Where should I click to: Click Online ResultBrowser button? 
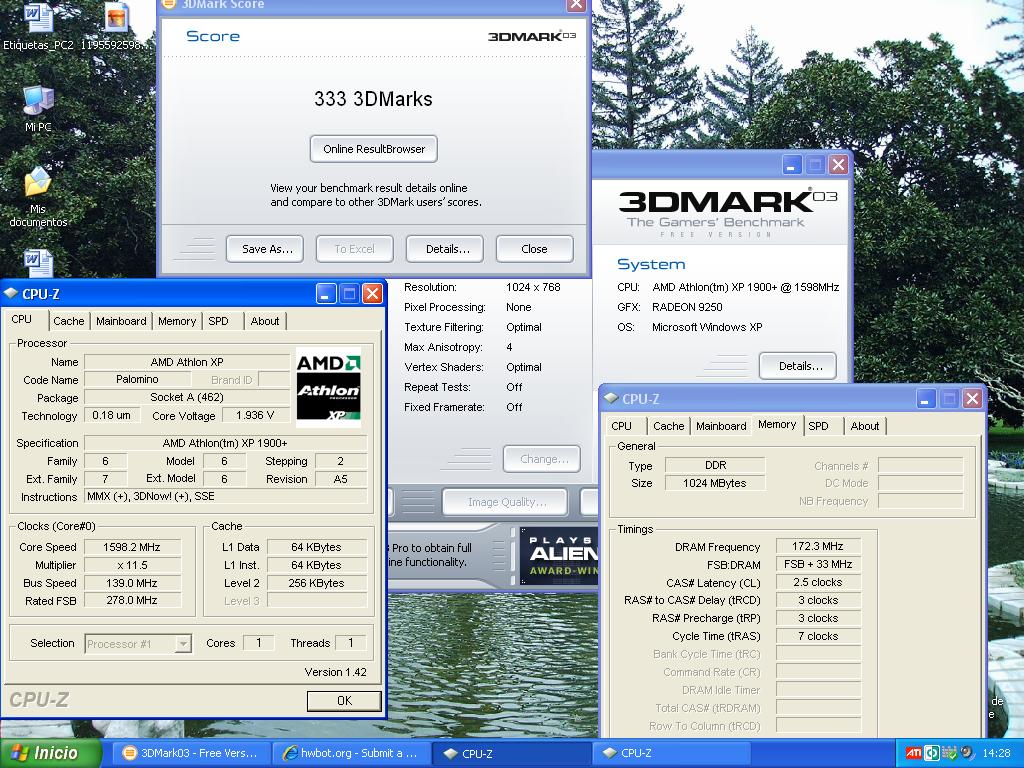point(374,149)
